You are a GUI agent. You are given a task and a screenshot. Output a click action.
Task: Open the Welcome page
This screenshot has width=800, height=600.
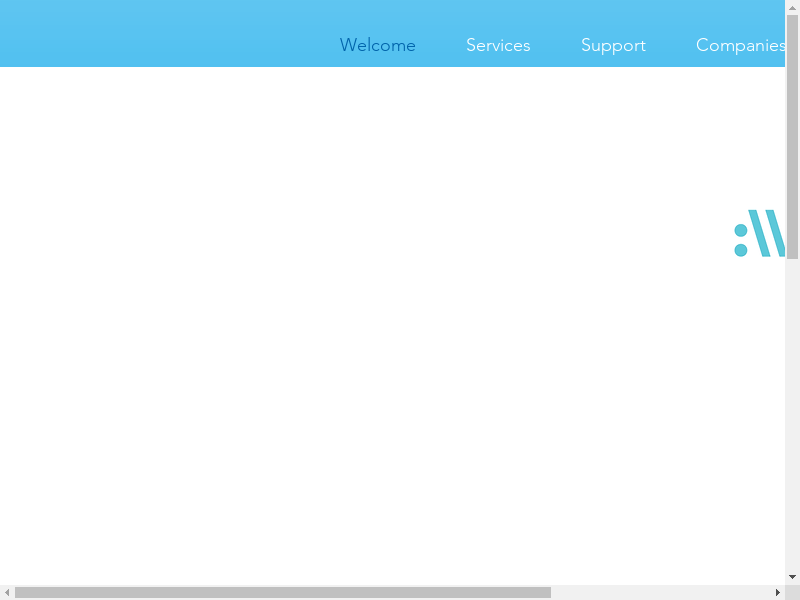pos(377,45)
